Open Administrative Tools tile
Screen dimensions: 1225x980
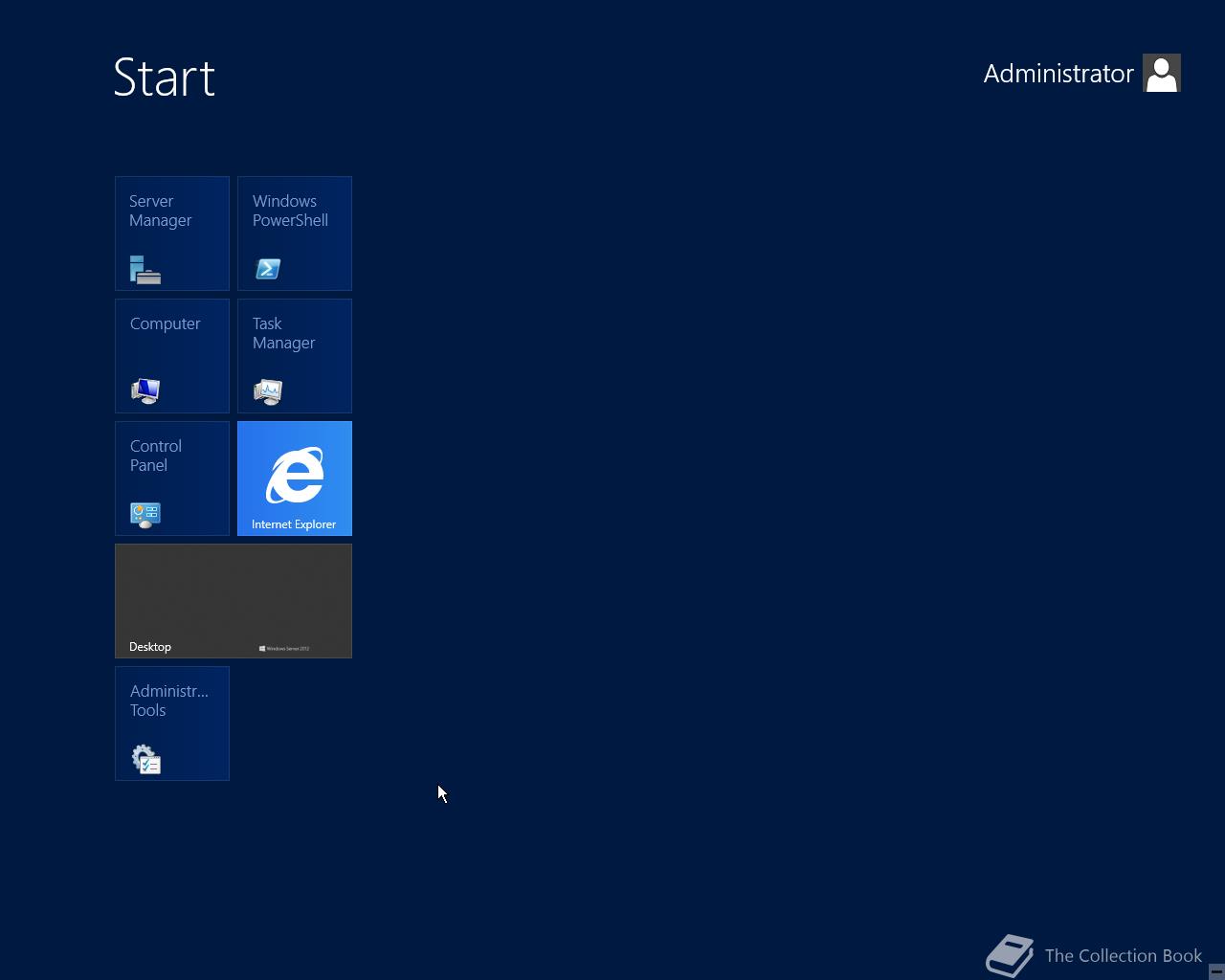click(x=172, y=724)
